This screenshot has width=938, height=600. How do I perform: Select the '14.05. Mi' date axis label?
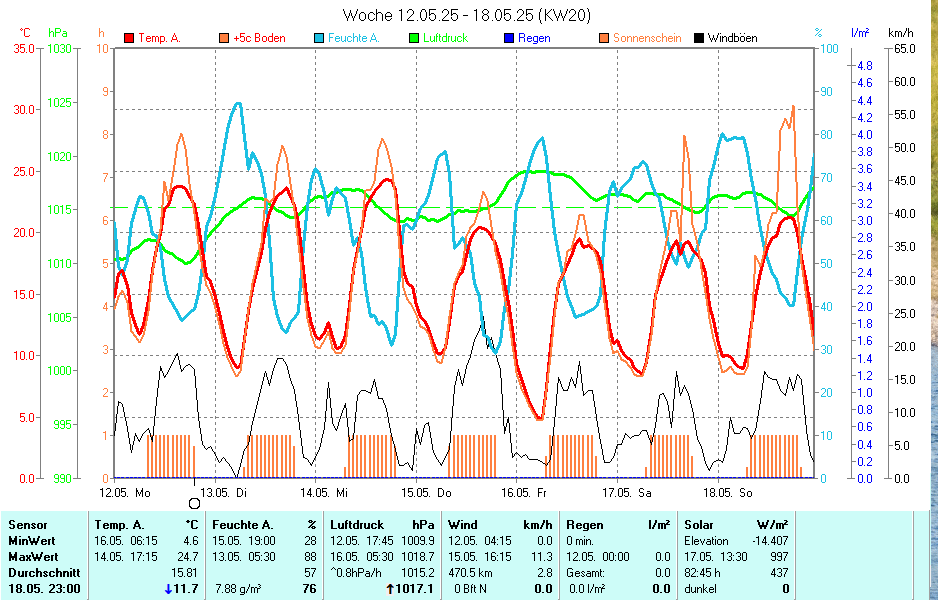[324, 493]
